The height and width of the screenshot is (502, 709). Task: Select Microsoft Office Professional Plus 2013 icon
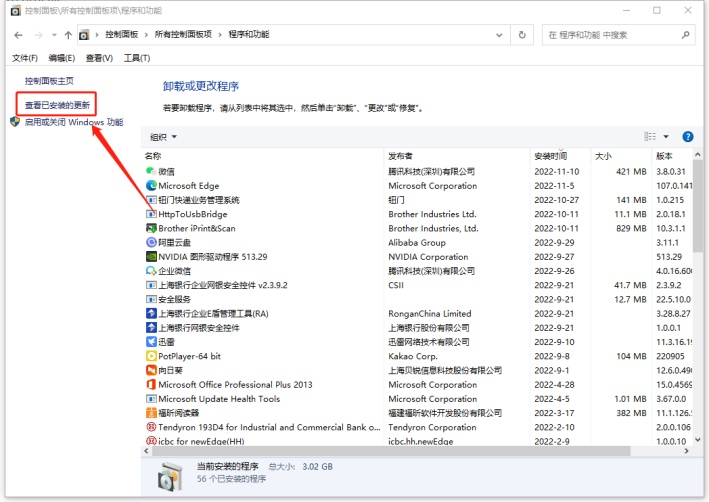coord(151,384)
